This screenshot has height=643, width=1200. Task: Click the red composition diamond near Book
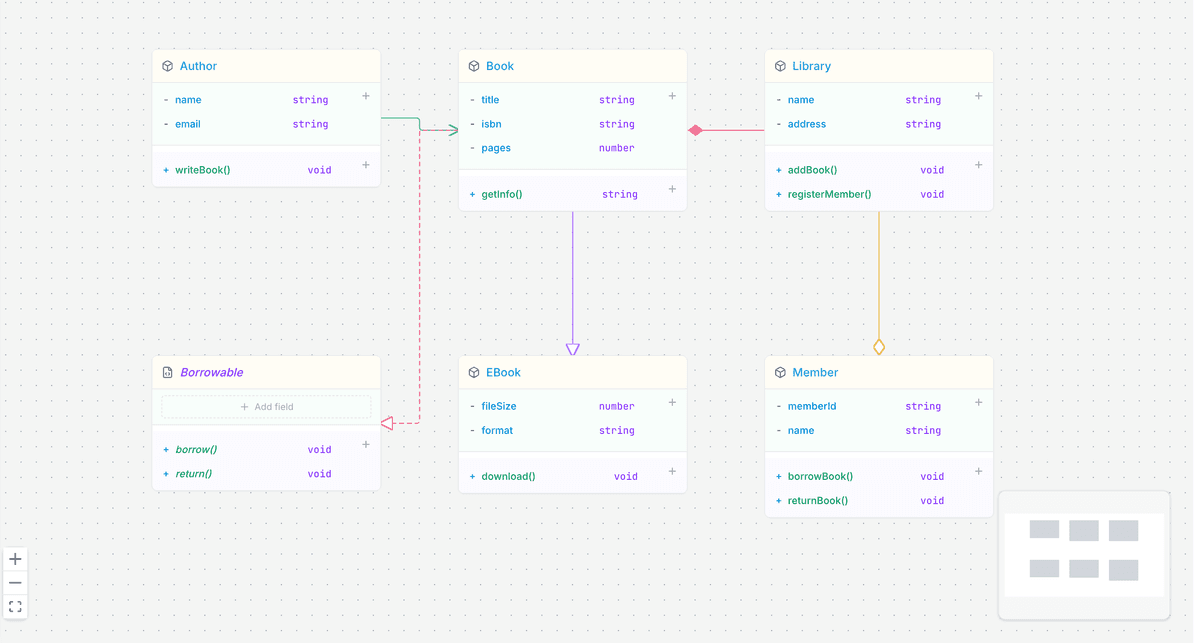696,130
